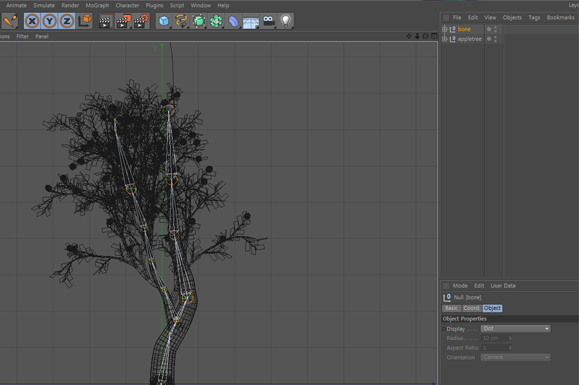
Task: Open the Orientation dropdown showing Camera
Action: [515, 357]
